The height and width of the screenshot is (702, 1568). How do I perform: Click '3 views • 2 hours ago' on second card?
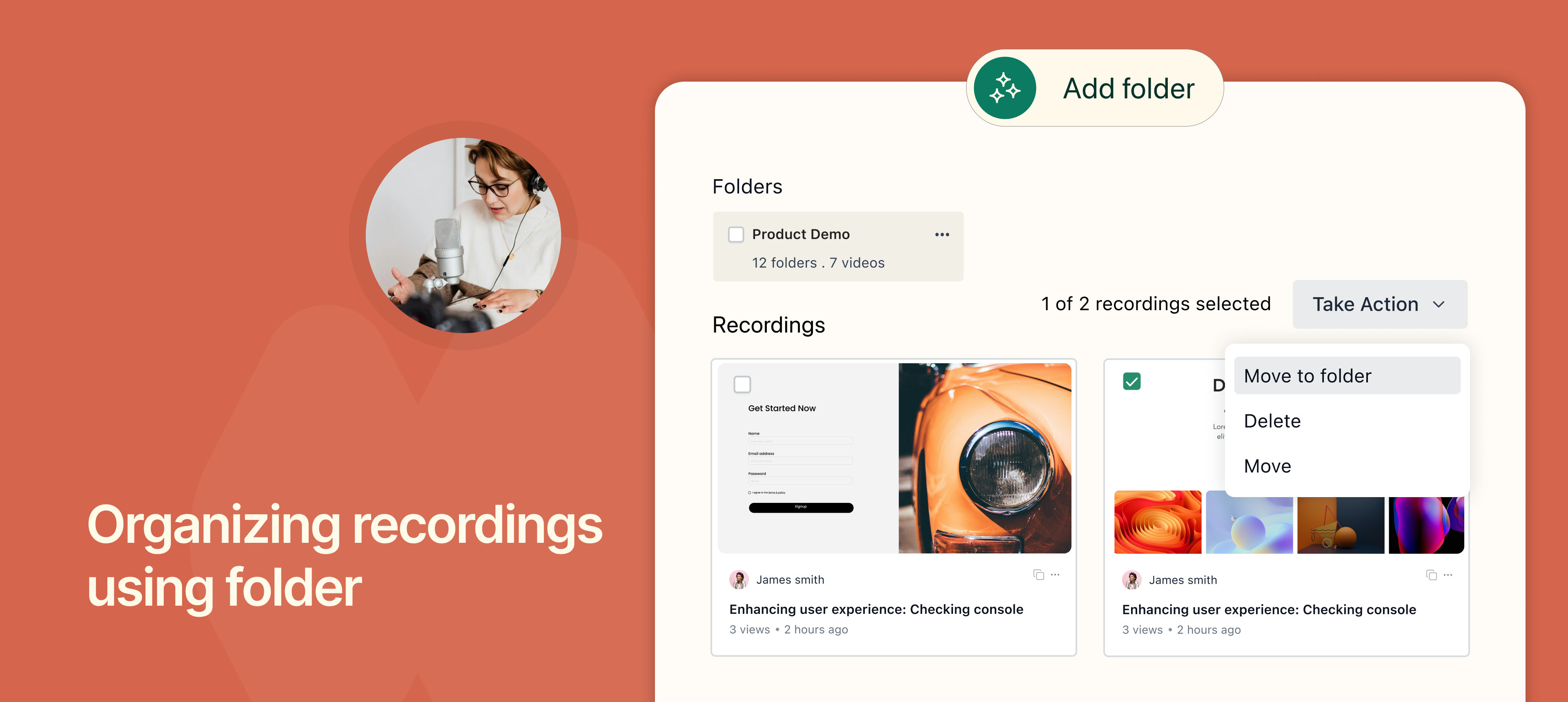pos(1181,630)
